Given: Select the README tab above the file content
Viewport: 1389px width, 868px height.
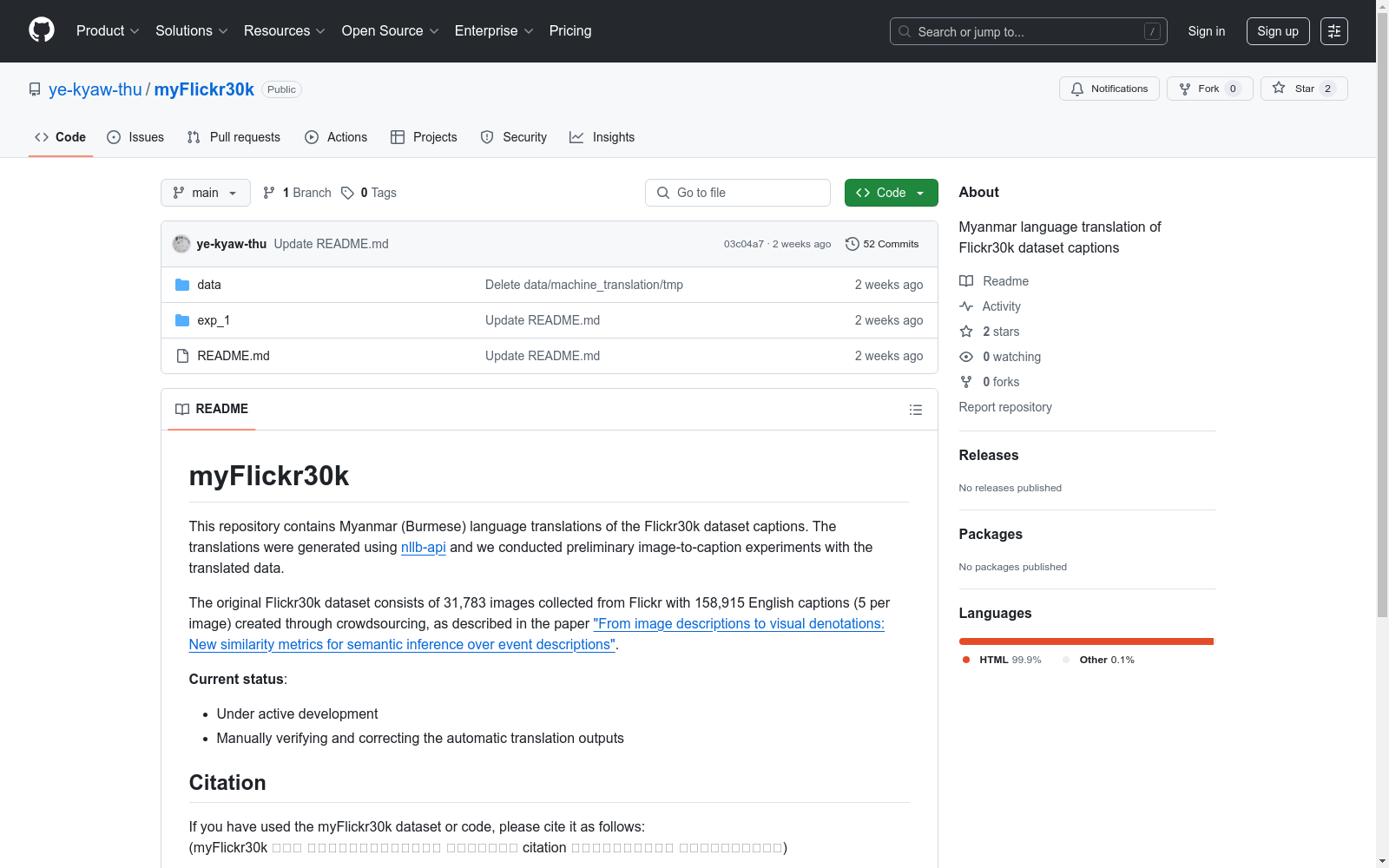Looking at the screenshot, I should (x=212, y=409).
